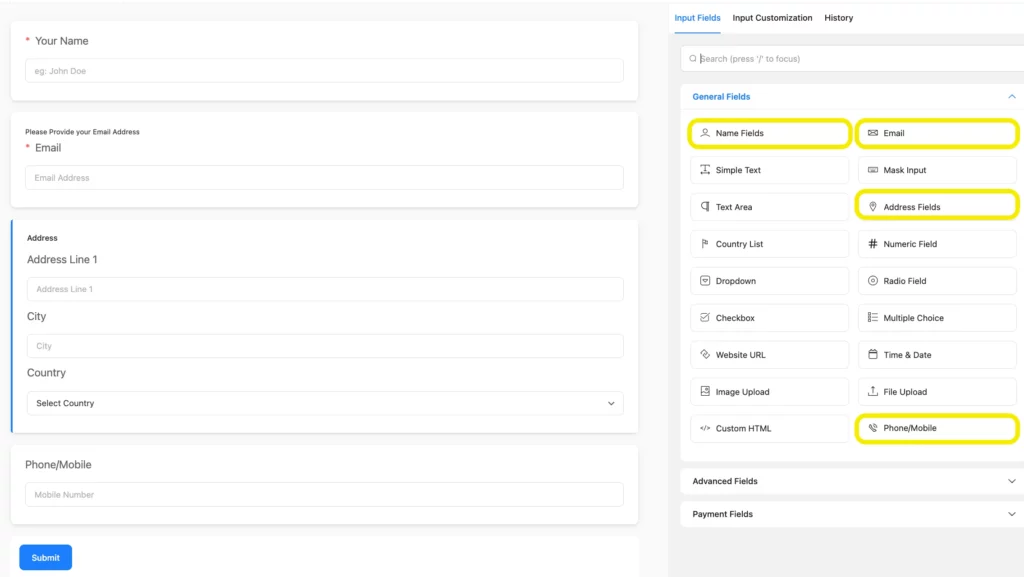Click the File Upload arrow icon

click(x=872, y=391)
